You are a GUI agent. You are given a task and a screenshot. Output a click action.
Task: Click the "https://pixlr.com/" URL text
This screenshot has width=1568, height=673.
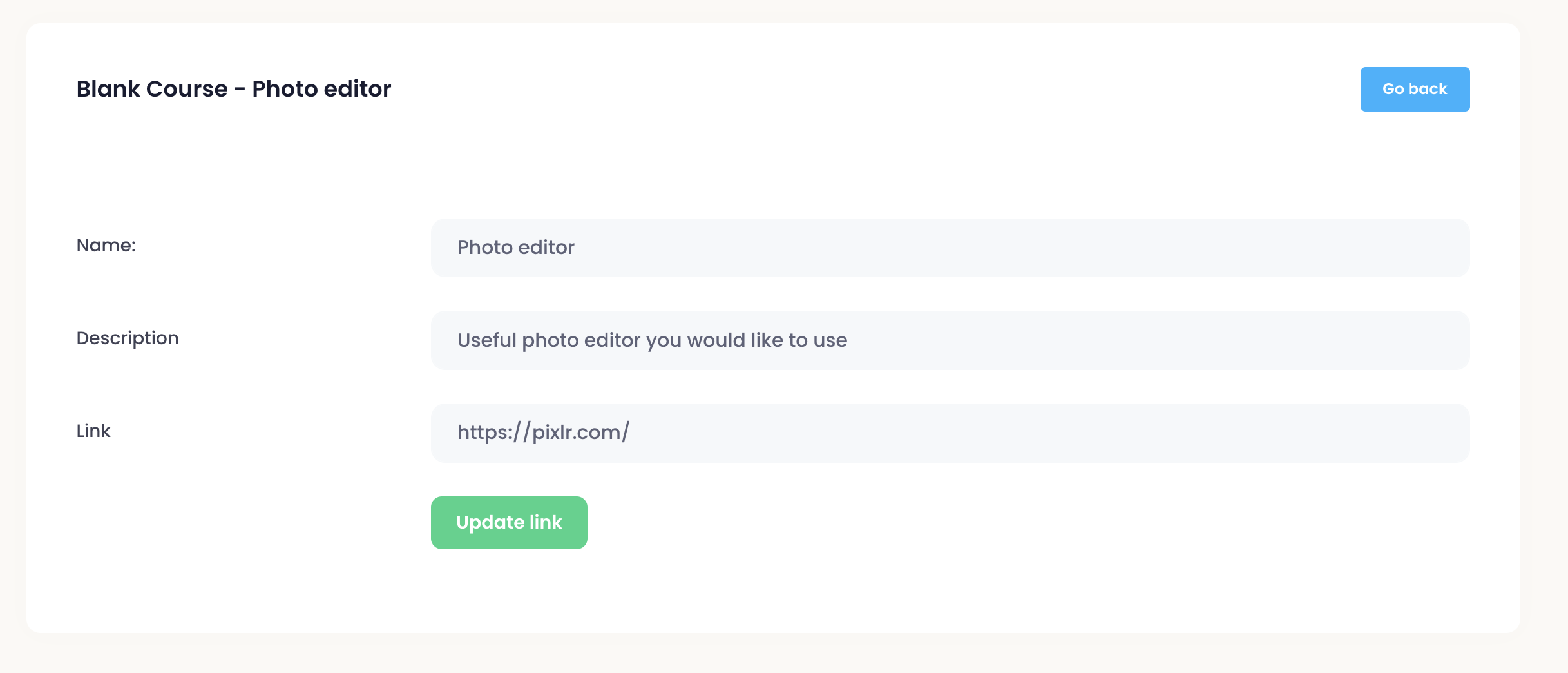(x=543, y=432)
